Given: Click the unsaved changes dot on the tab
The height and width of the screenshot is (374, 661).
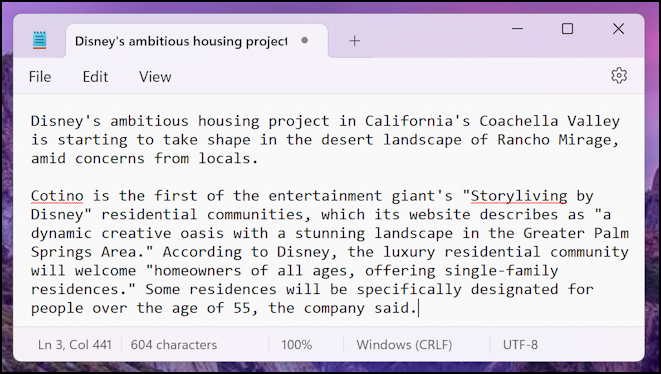Looking at the screenshot, I should click(x=304, y=40).
